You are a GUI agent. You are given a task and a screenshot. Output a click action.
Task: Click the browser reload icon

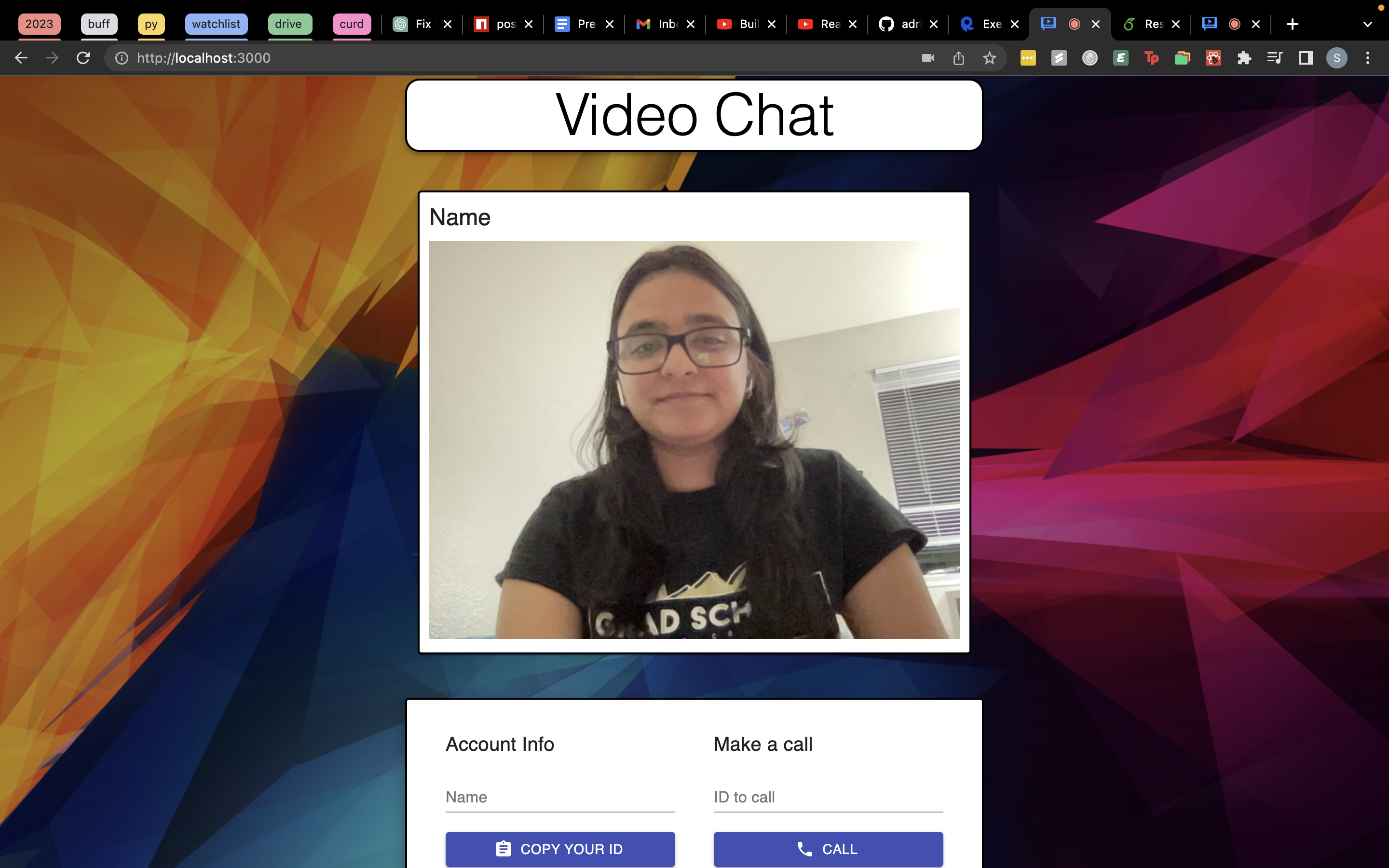coord(83,58)
